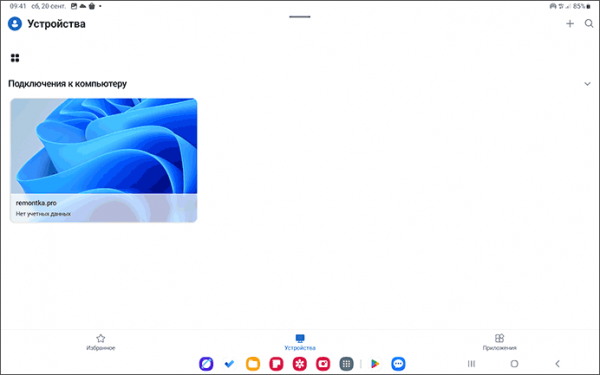The image size is (600, 375).
Task: Tap the back navigation arrow
Action: pyautogui.click(x=557, y=364)
